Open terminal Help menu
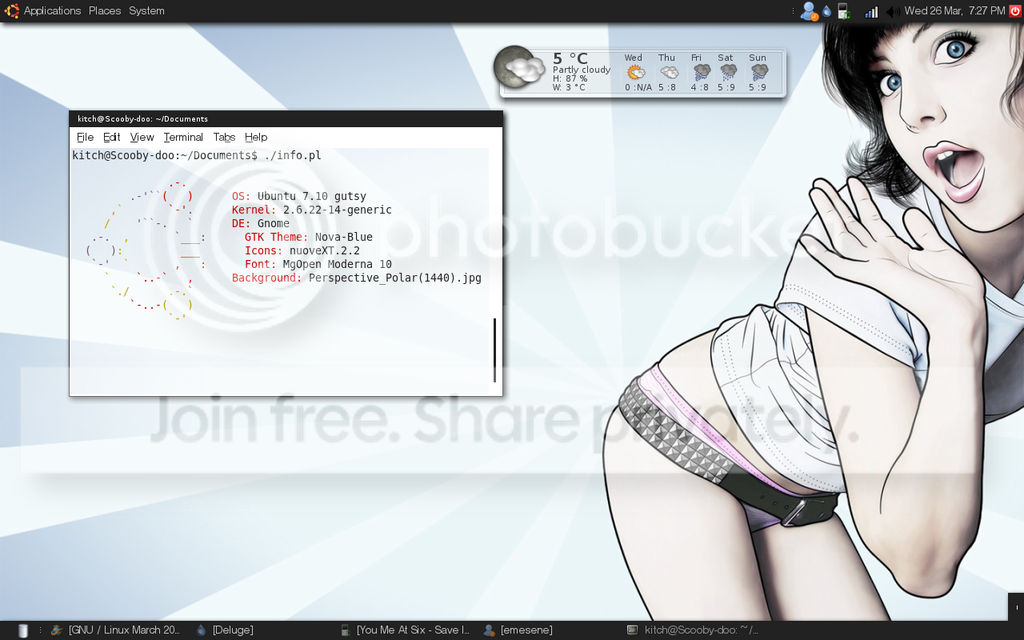 point(256,137)
